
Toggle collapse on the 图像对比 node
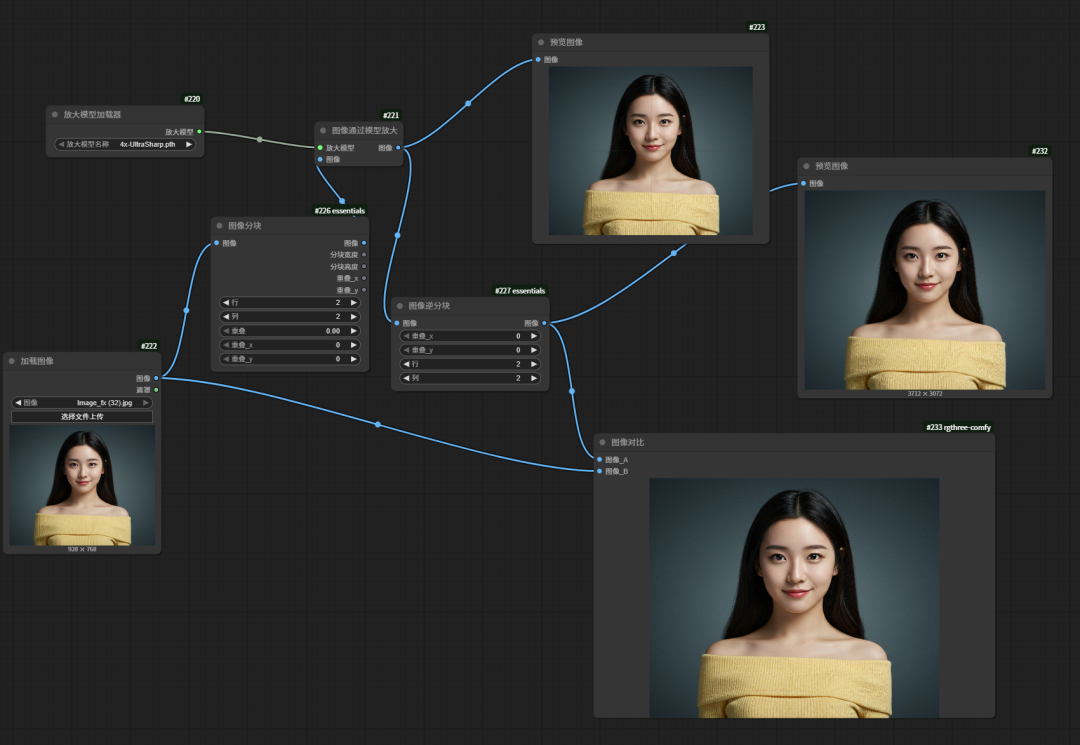[602, 442]
